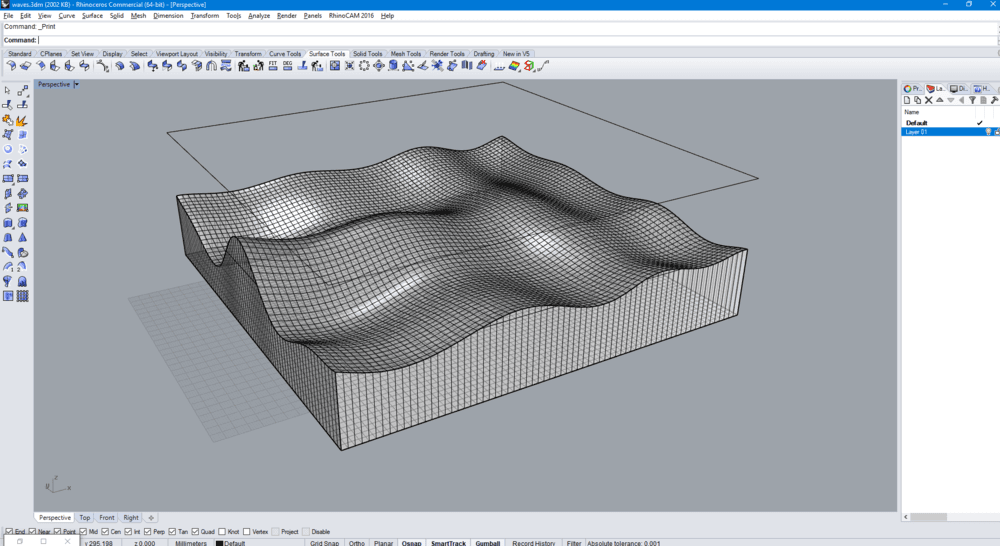1000x546 pixels.
Task: Open the layer filter funnel icon
Action: 973,100
